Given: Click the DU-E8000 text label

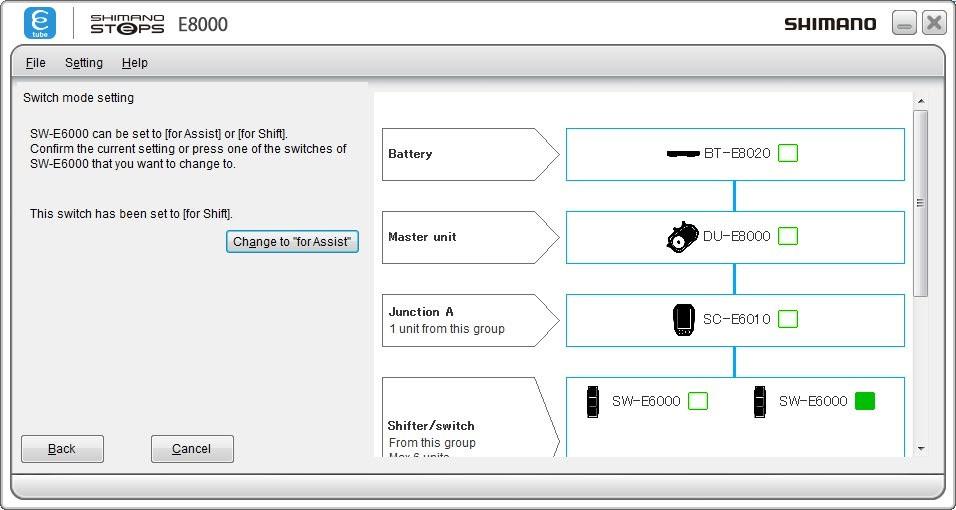Looking at the screenshot, I should click(x=737, y=236).
